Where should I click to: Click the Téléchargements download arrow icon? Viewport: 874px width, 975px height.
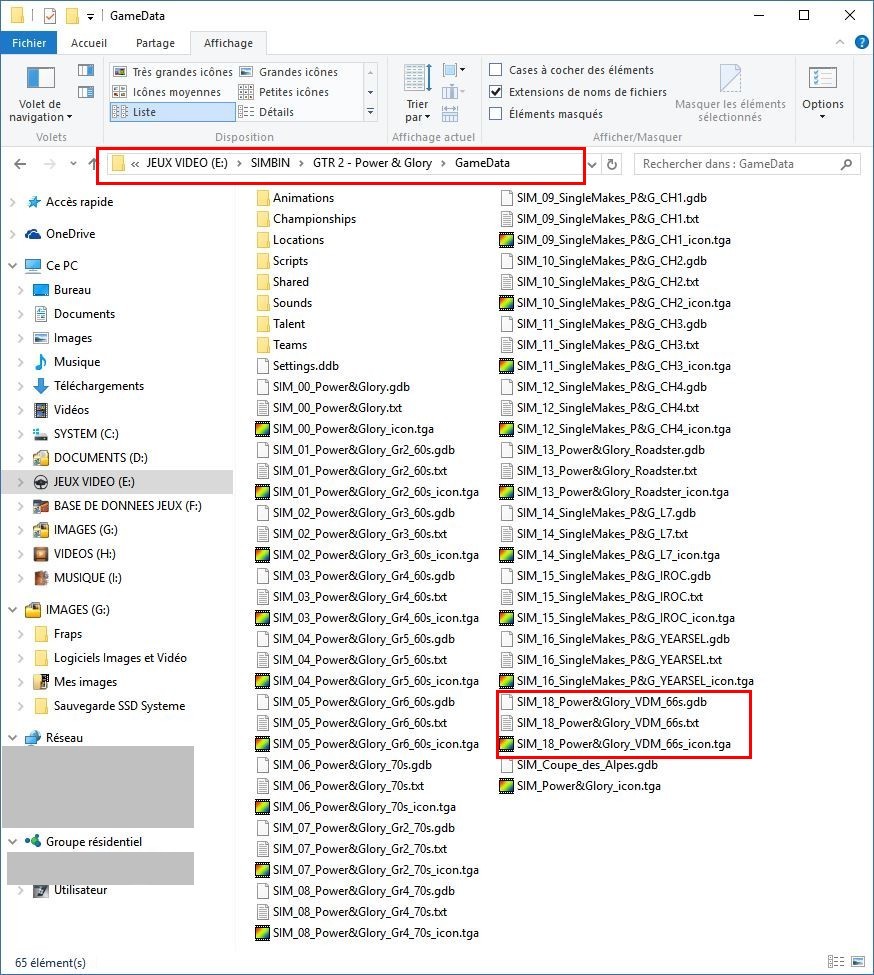[x=41, y=386]
